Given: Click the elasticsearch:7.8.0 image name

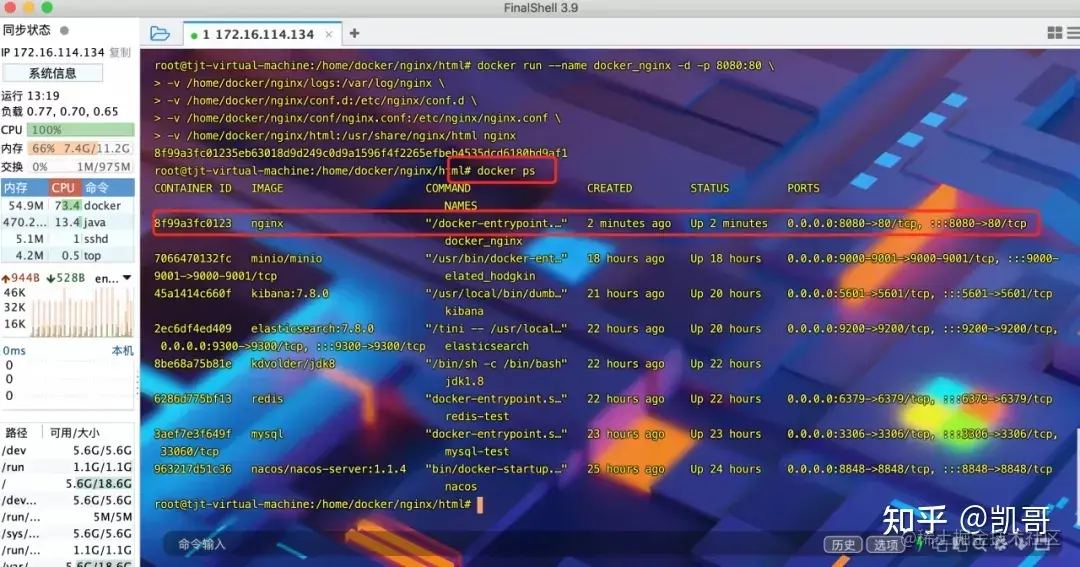Looking at the screenshot, I should coord(313,329).
